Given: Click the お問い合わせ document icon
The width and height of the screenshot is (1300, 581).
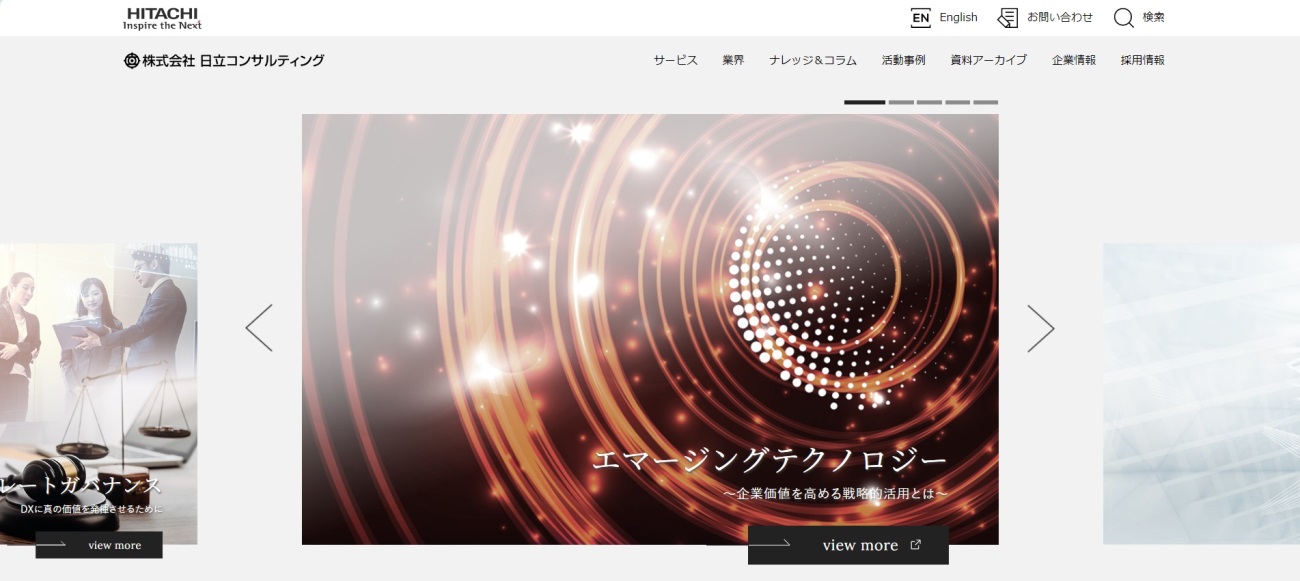Looking at the screenshot, I should coord(1008,18).
